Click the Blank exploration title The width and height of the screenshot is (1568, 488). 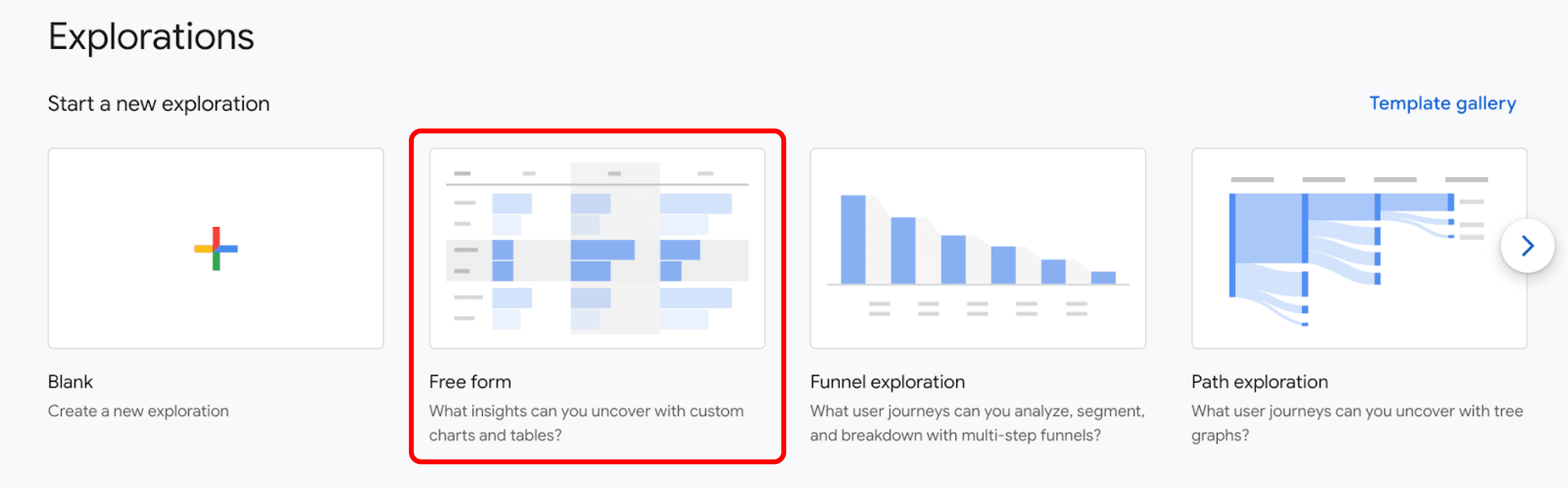pyautogui.click(x=71, y=381)
